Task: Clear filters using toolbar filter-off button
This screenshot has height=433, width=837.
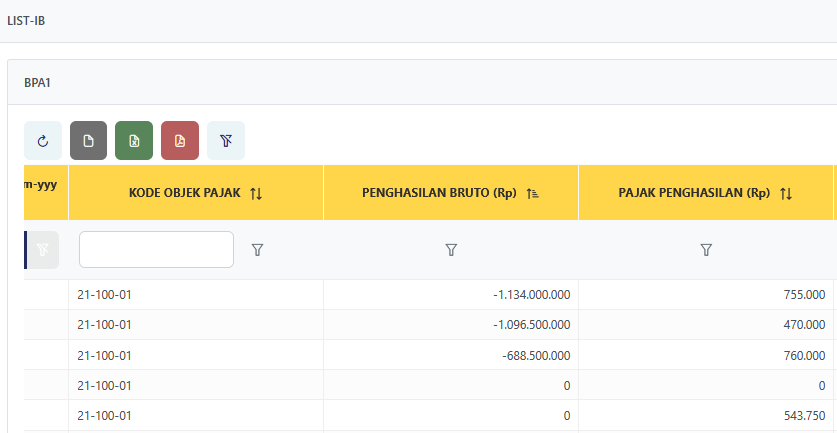Action: point(226,140)
